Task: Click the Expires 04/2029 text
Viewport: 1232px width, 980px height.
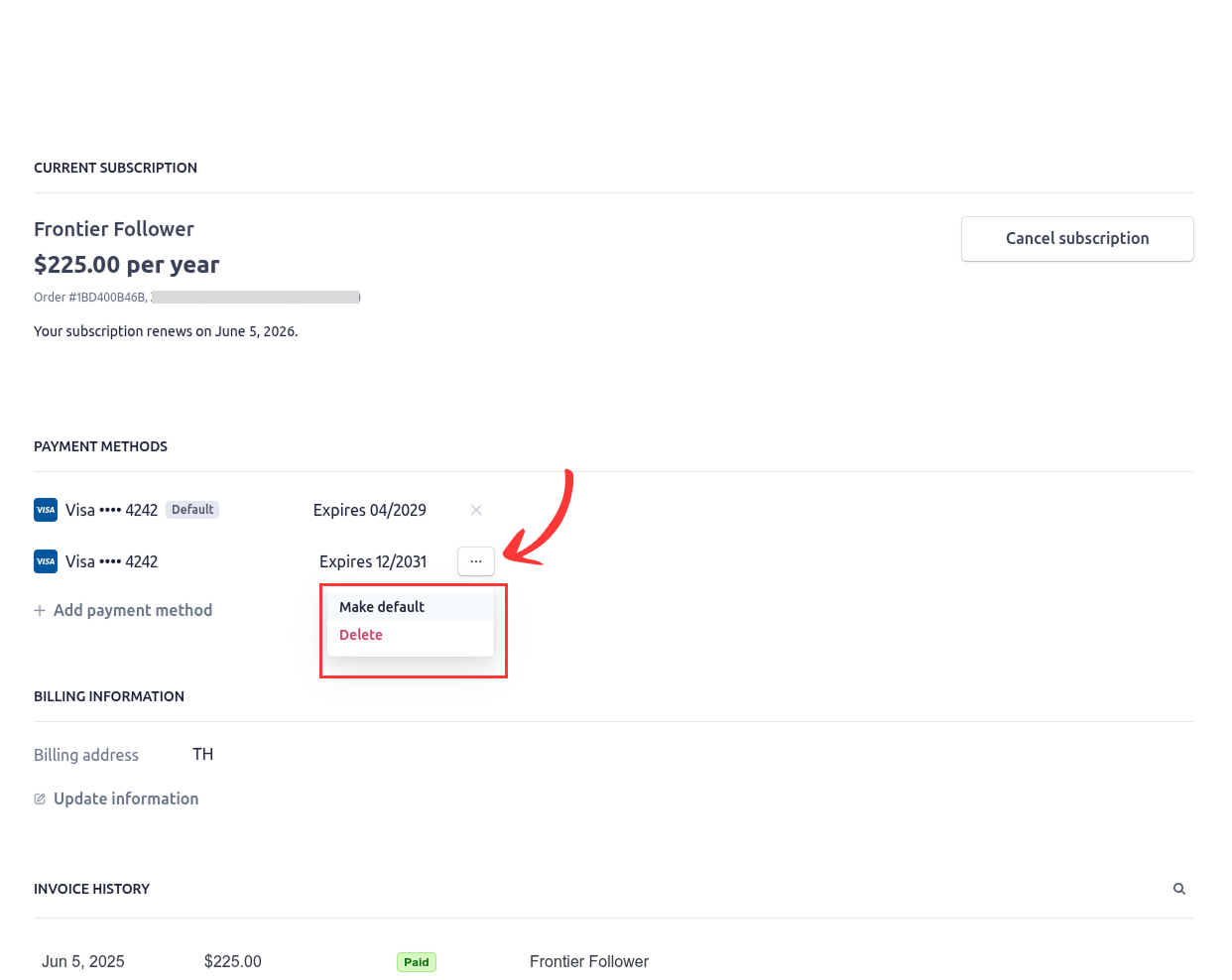Action: pos(370,510)
